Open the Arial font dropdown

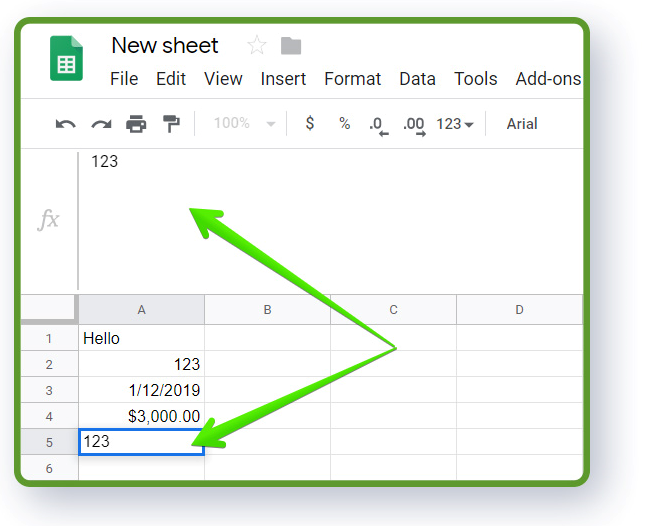(522, 124)
